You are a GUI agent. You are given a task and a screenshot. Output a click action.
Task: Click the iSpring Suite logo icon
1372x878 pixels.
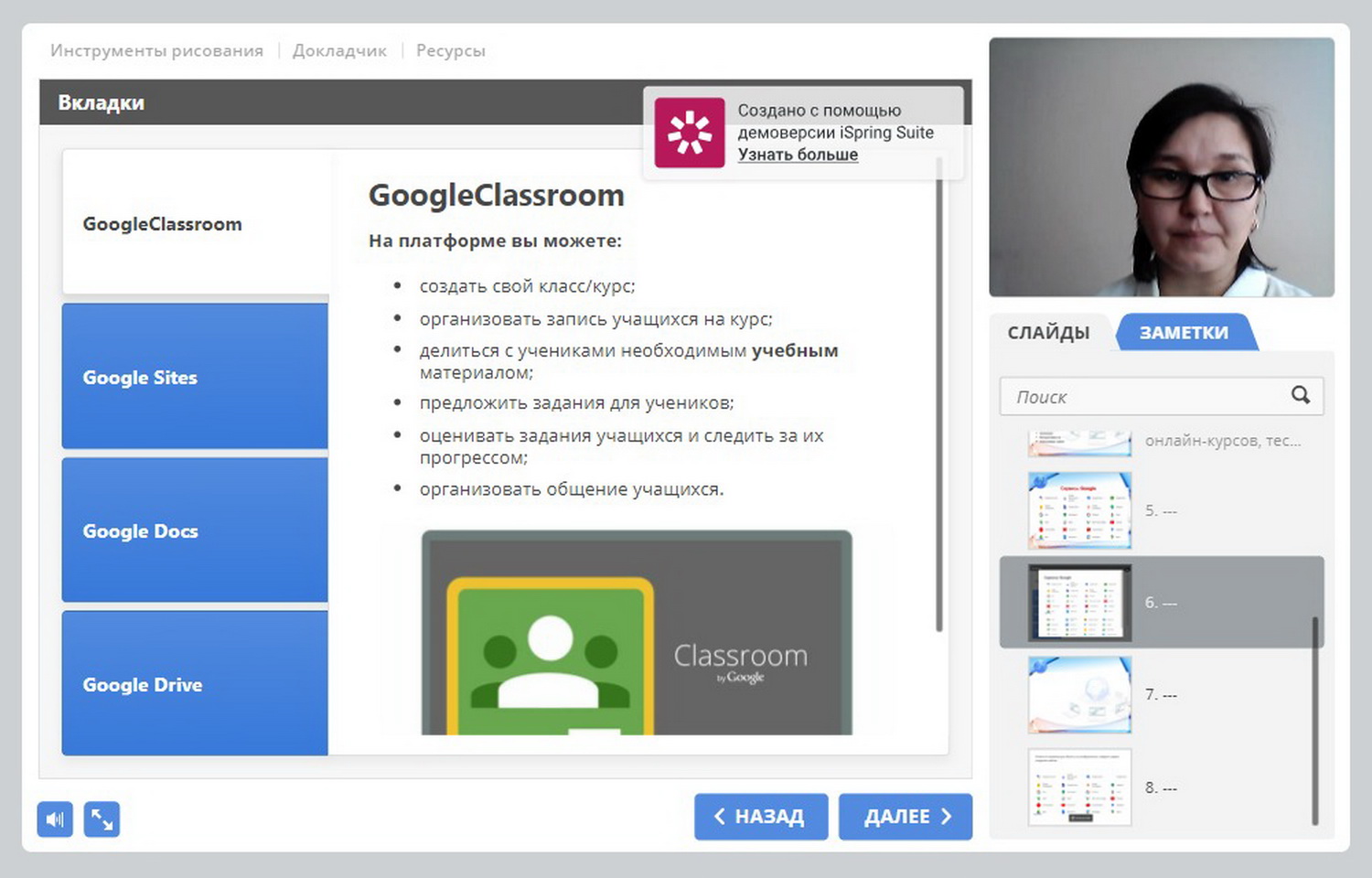coord(690,133)
